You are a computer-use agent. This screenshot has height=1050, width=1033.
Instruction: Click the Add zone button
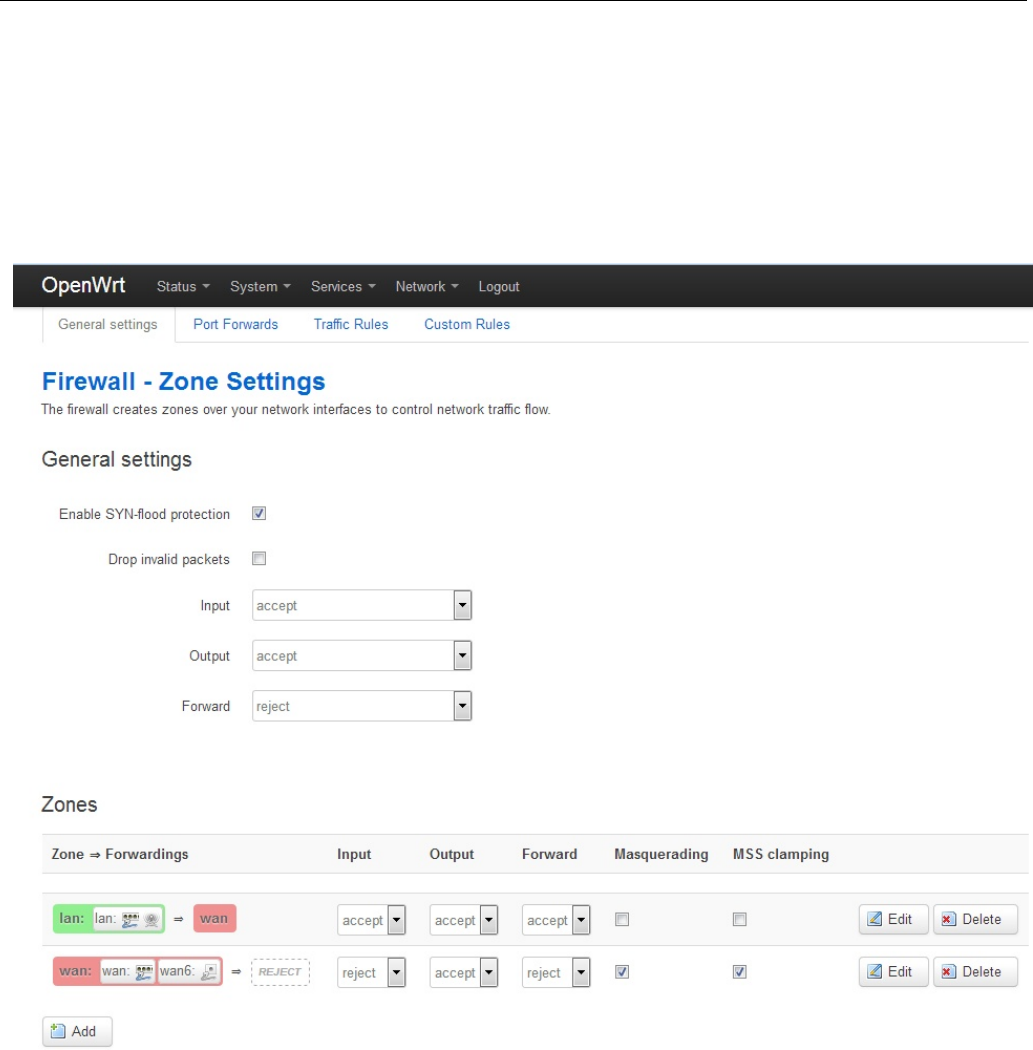click(77, 1031)
